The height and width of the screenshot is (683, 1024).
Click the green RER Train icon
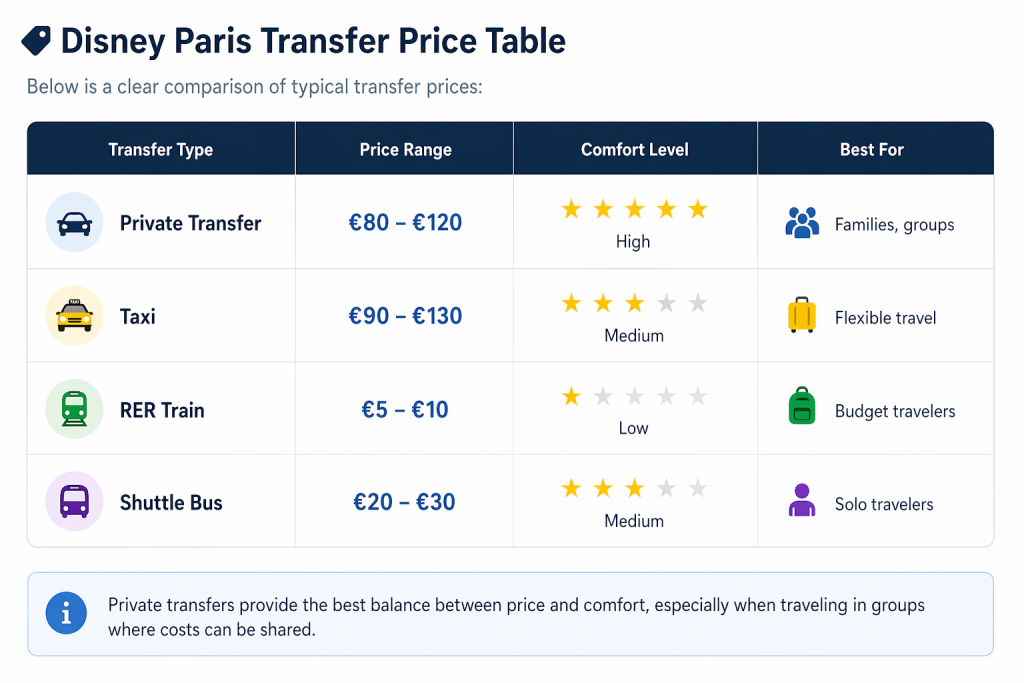coord(75,409)
